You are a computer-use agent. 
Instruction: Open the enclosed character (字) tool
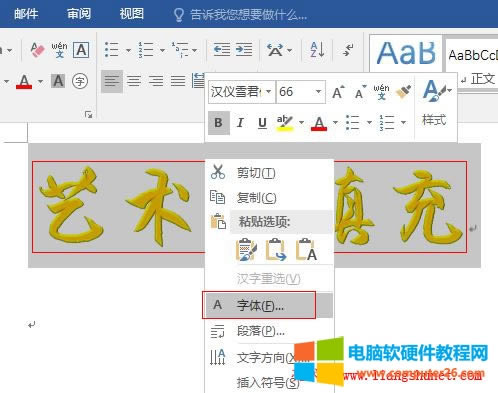[x=80, y=81]
